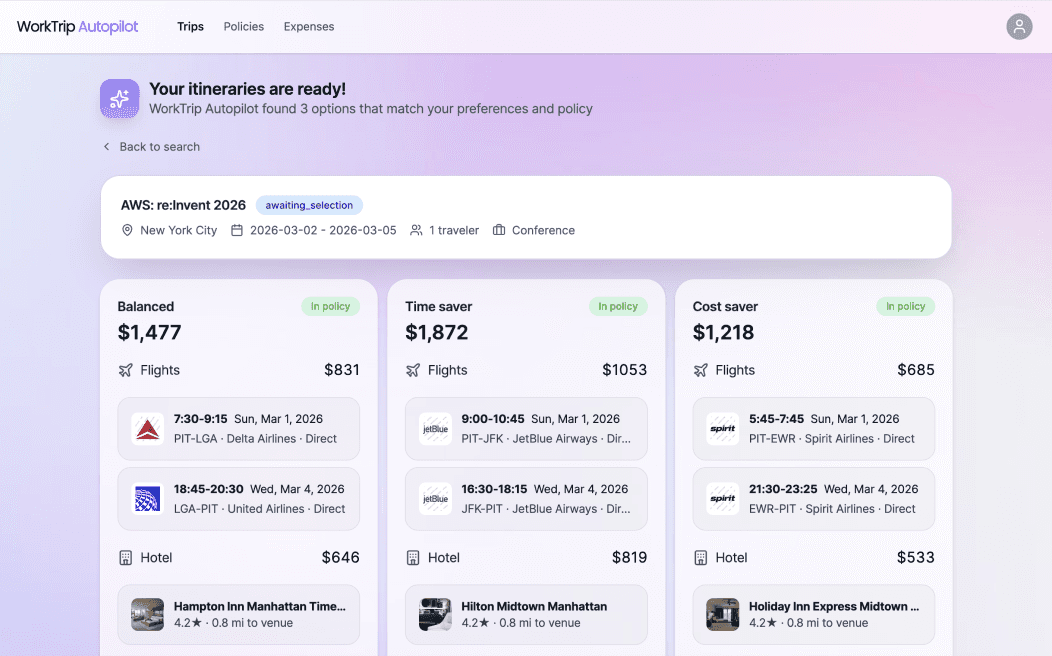Click the 2026-03-02 - 2026-03-05 date range
The image size is (1052, 656).
coord(323,230)
